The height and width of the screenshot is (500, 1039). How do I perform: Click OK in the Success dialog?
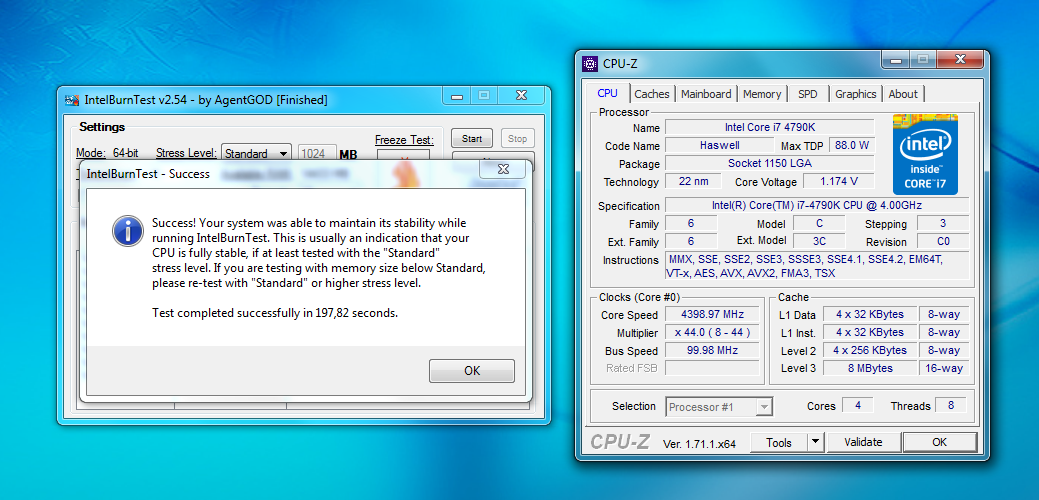coord(472,371)
